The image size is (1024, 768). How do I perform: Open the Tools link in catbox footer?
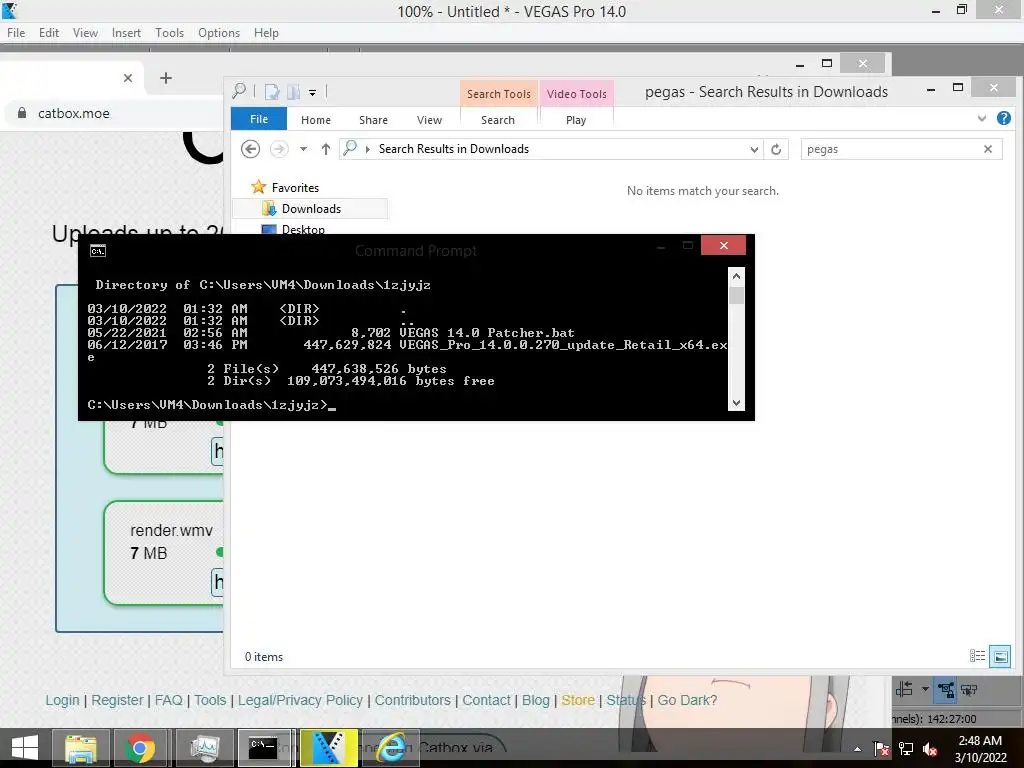point(210,700)
